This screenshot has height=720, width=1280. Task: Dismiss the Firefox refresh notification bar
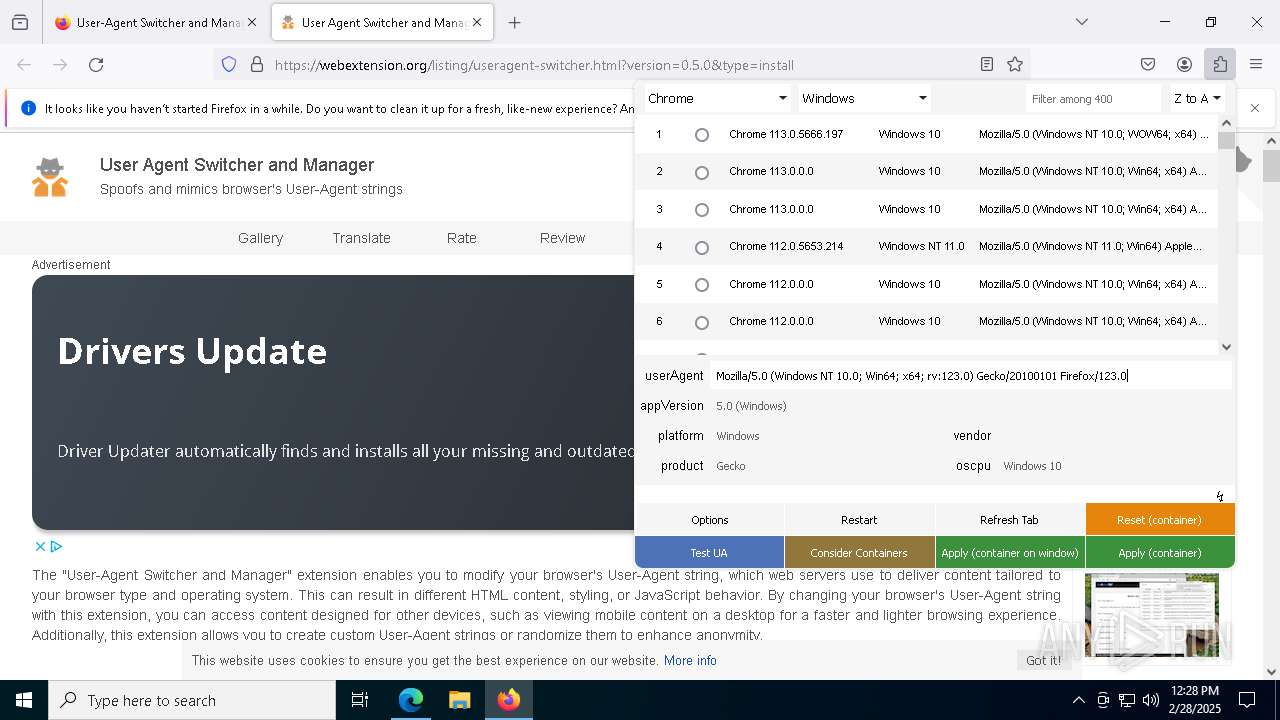pos(1255,108)
